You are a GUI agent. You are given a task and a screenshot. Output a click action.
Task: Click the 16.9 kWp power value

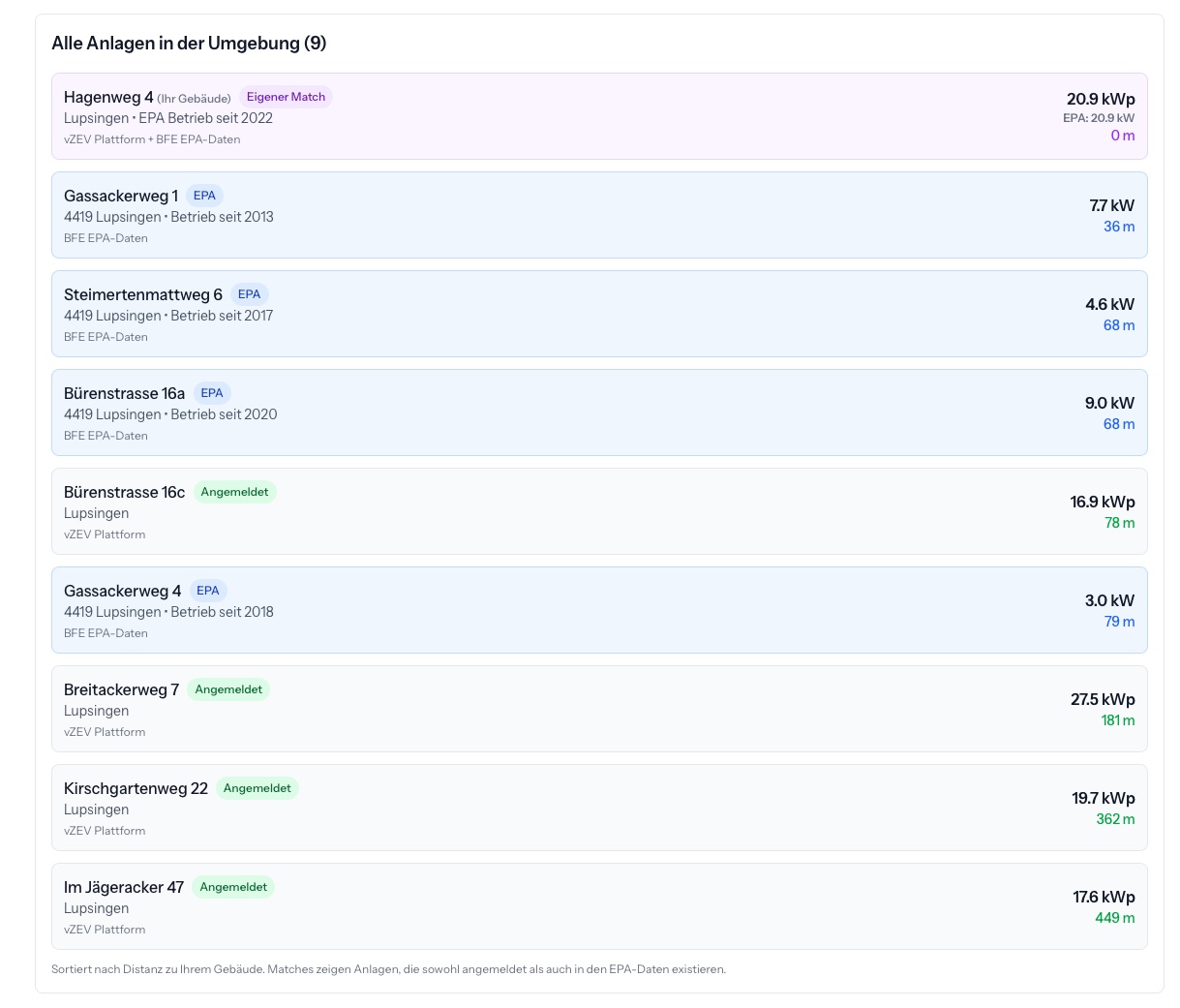1102,502
